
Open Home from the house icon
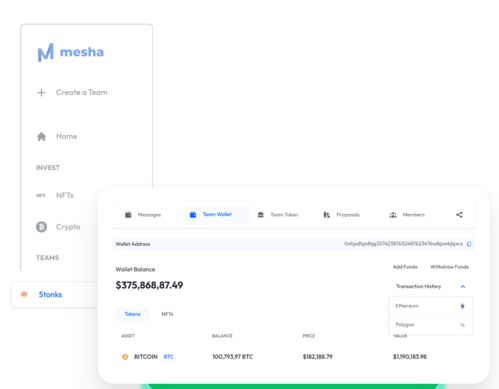41,137
